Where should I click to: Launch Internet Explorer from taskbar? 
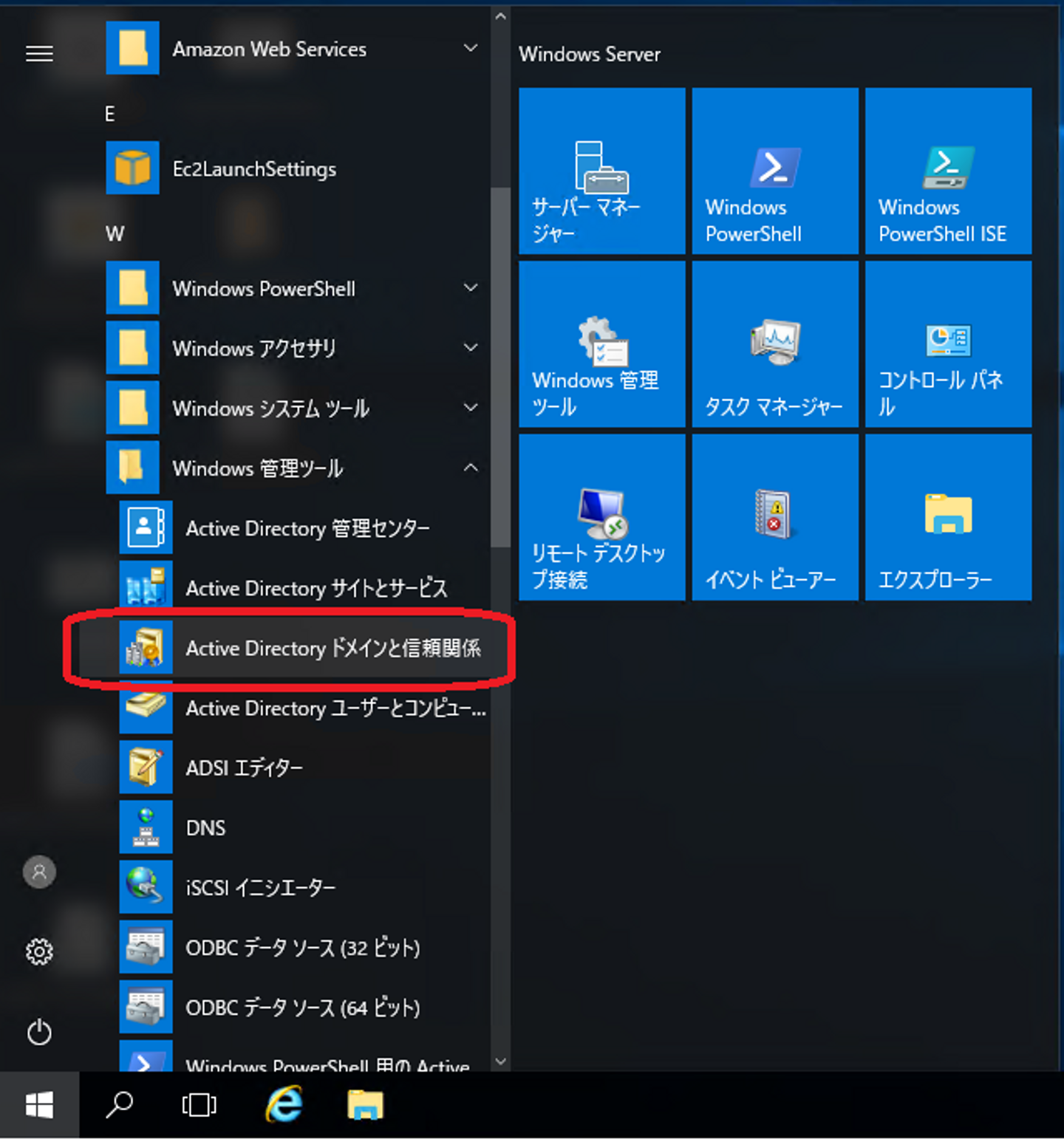point(284,1105)
